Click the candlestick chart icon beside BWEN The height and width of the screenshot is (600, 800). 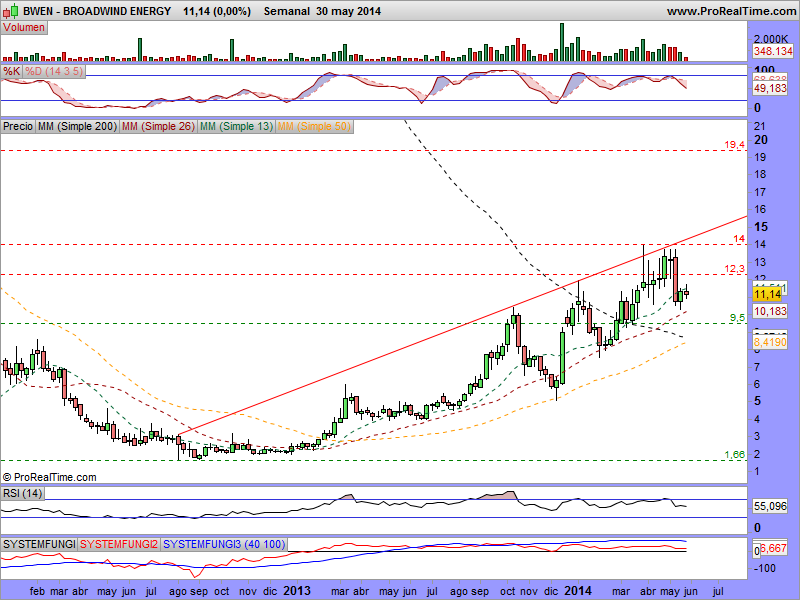click(11, 11)
